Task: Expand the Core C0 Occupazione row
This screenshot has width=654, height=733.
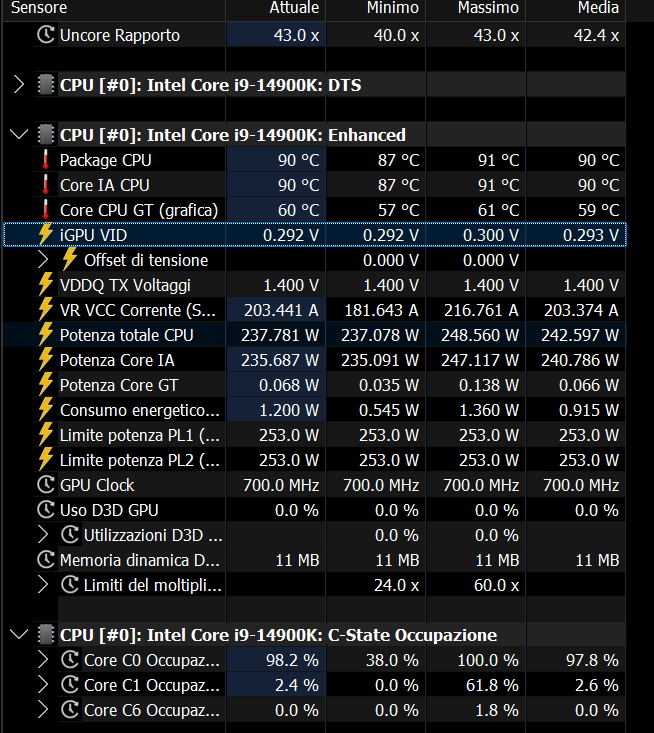Action: [43, 660]
